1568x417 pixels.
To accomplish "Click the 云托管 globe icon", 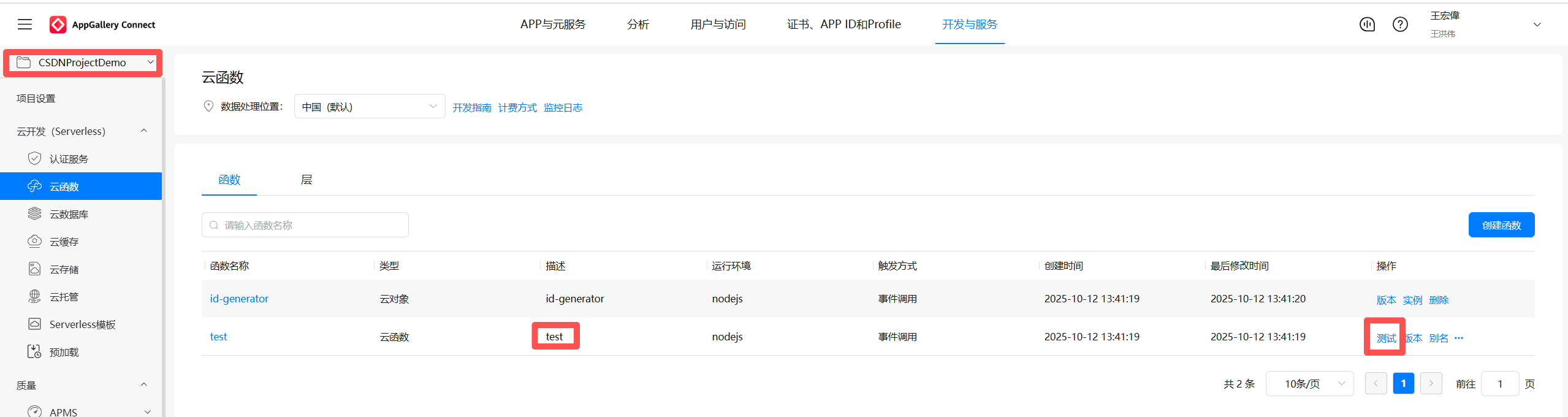I will click(x=35, y=297).
